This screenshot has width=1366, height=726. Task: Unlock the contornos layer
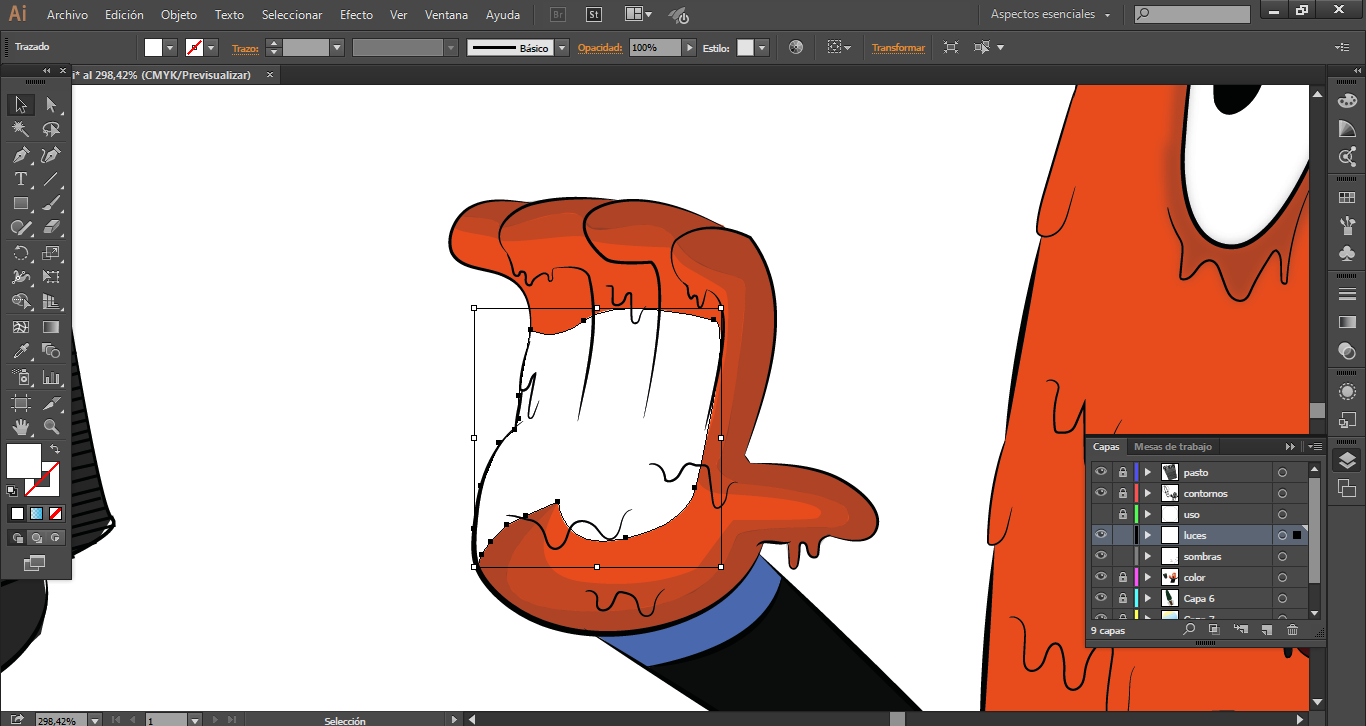click(1123, 493)
